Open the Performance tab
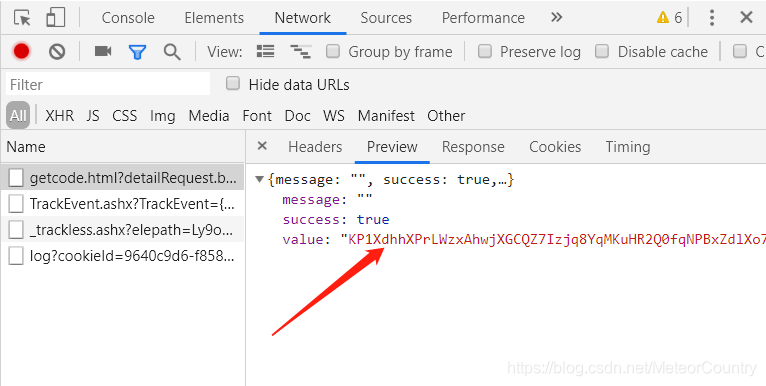 click(x=483, y=18)
